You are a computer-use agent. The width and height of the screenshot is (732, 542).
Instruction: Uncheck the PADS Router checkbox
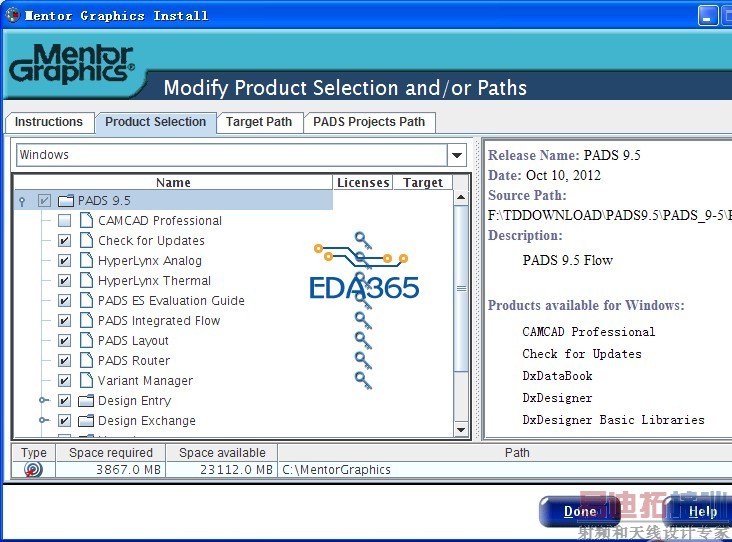pos(64,360)
